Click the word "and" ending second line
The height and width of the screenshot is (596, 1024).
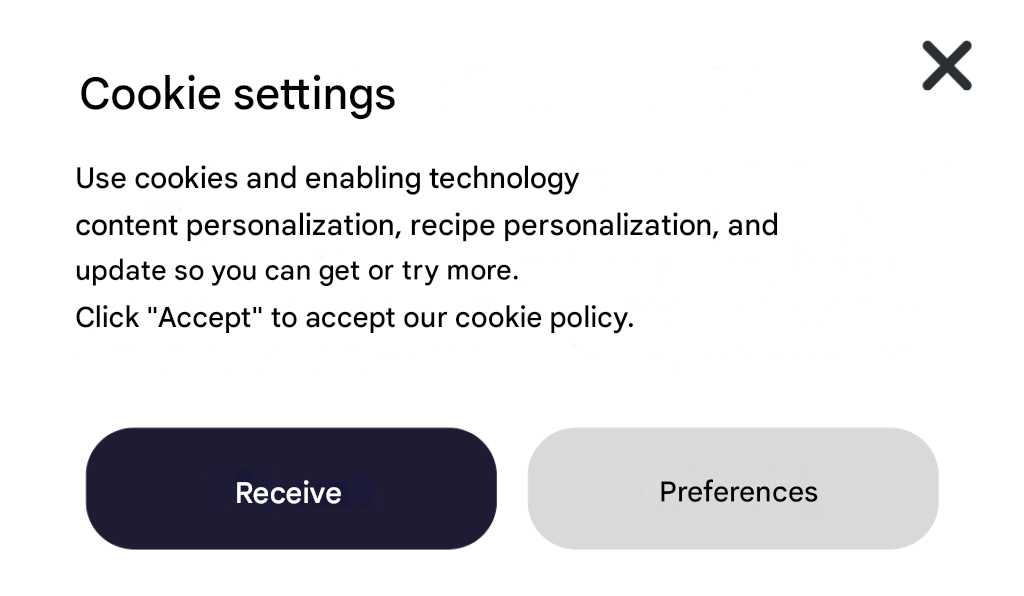753,225
